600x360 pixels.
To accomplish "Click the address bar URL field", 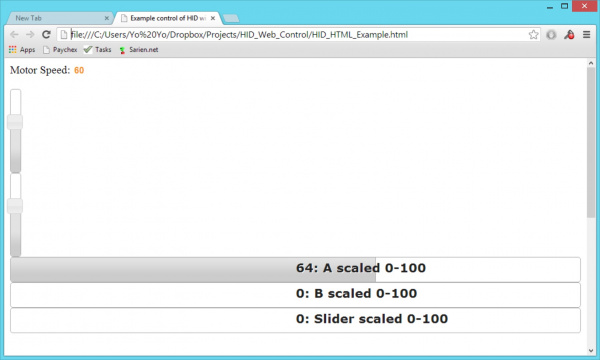I will [298, 35].
